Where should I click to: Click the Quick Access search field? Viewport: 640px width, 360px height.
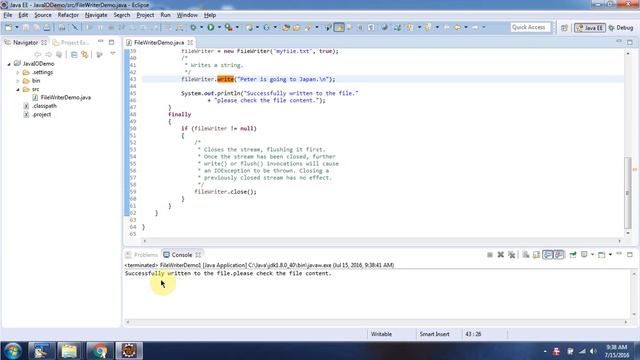[x=530, y=27]
